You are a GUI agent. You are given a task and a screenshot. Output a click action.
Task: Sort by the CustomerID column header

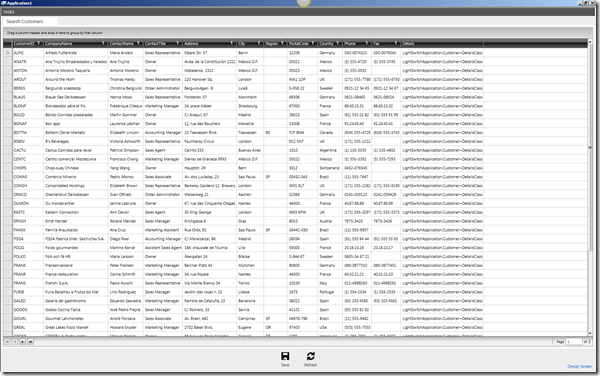pos(24,44)
